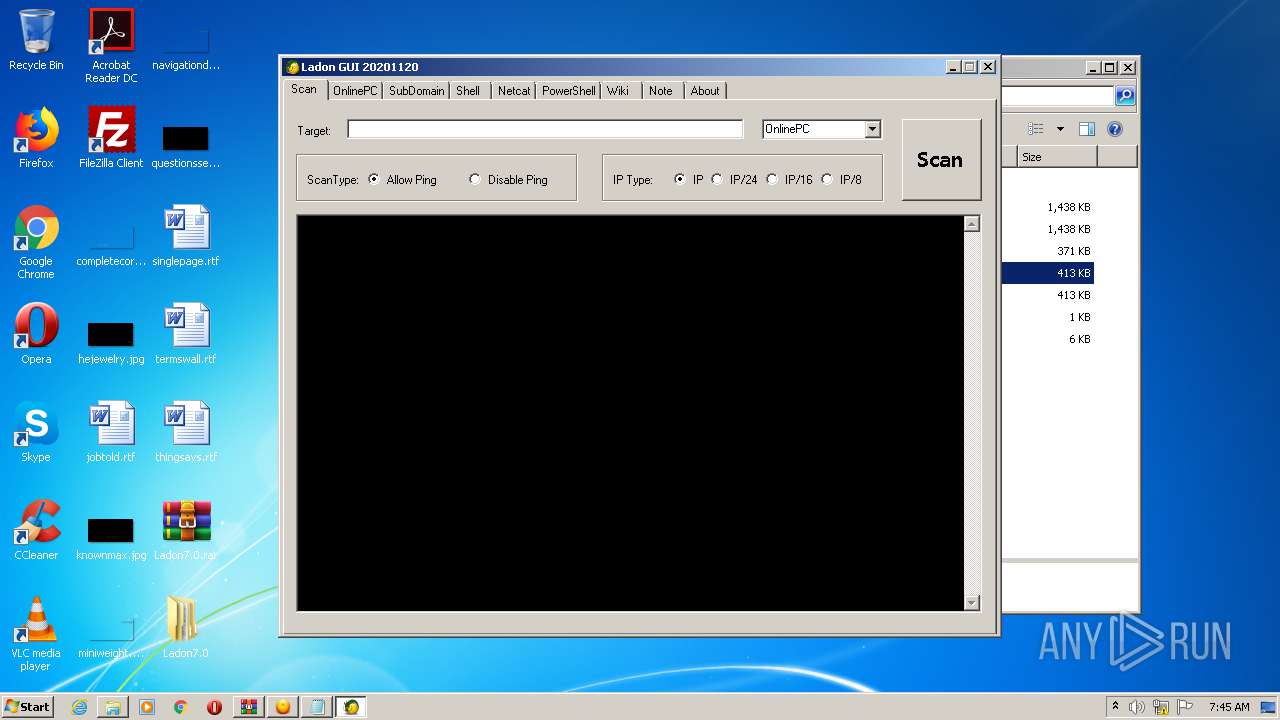Screen dimensions: 1280x720
Task: Open the Recycle Bin desktop icon
Action: [x=36, y=40]
